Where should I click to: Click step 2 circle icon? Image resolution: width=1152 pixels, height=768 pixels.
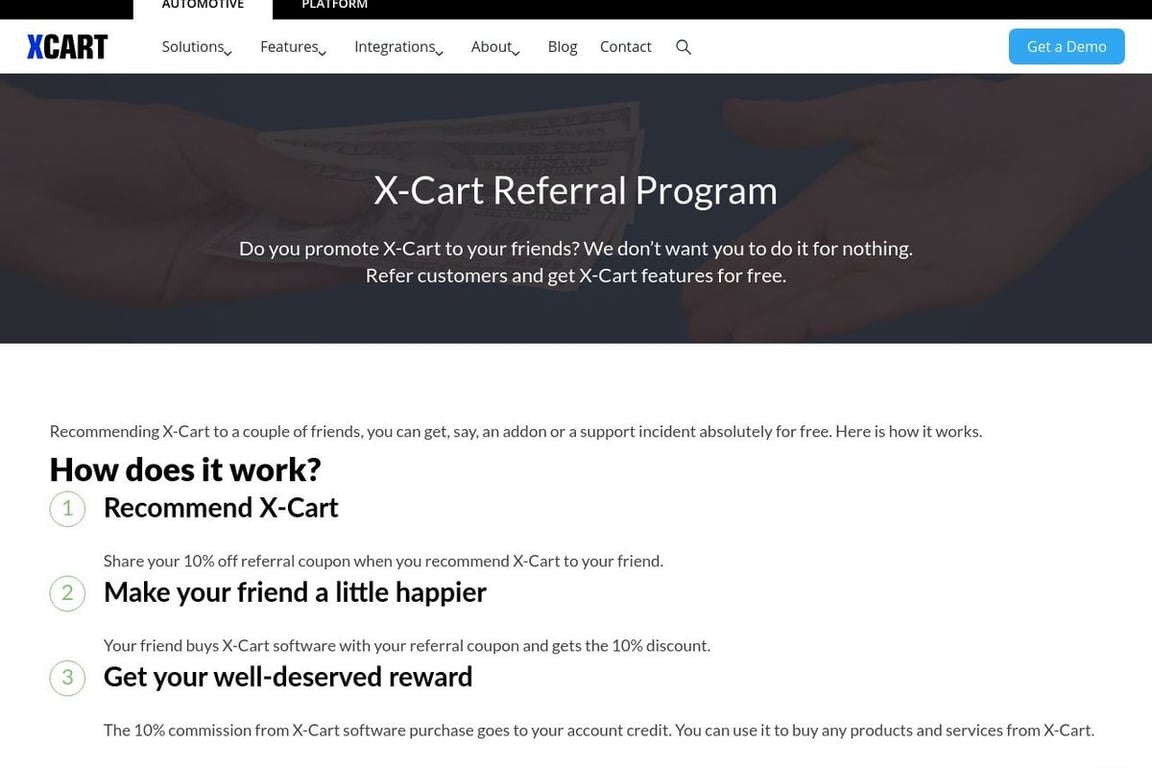68,593
